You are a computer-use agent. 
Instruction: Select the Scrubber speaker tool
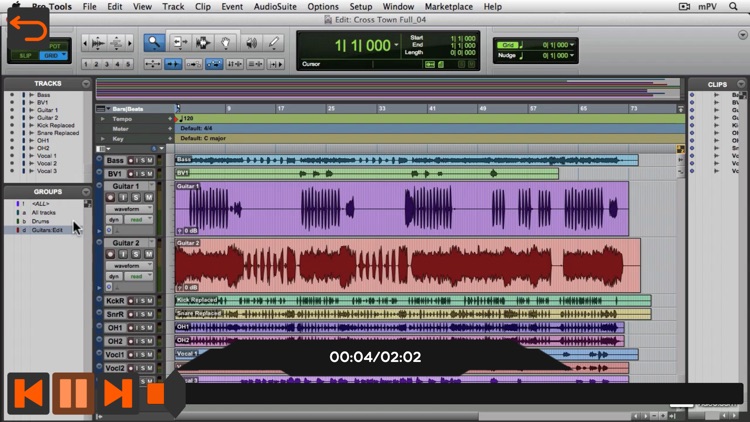tap(251, 43)
